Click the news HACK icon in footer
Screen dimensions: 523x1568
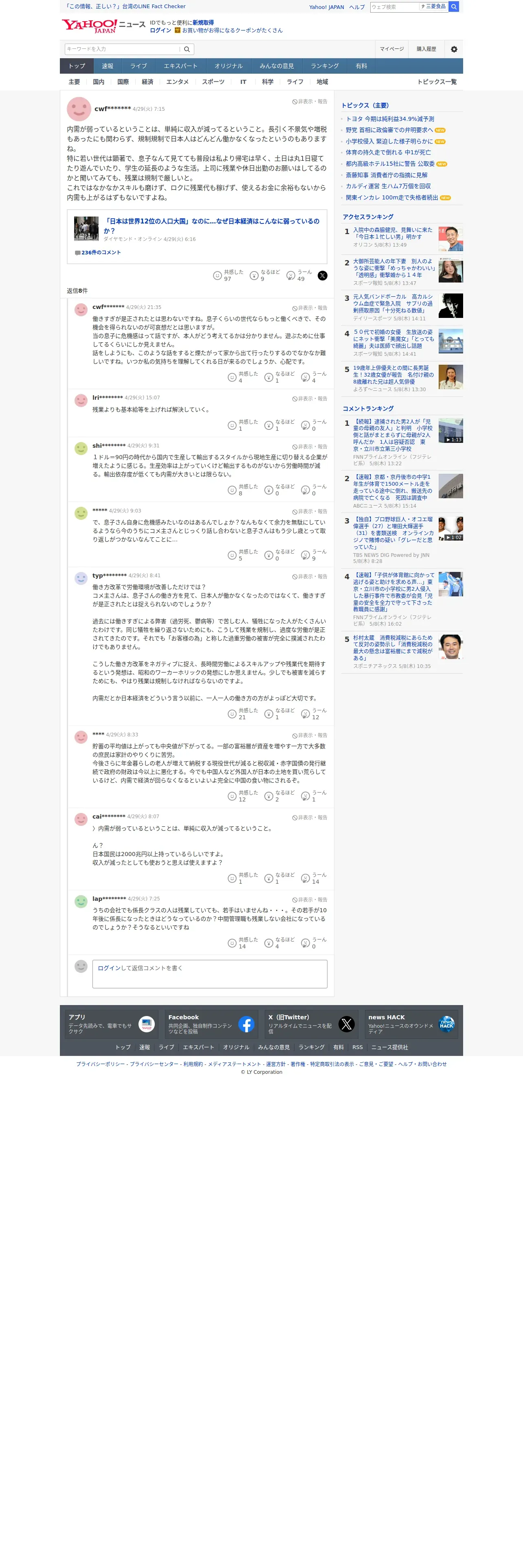446,1025
